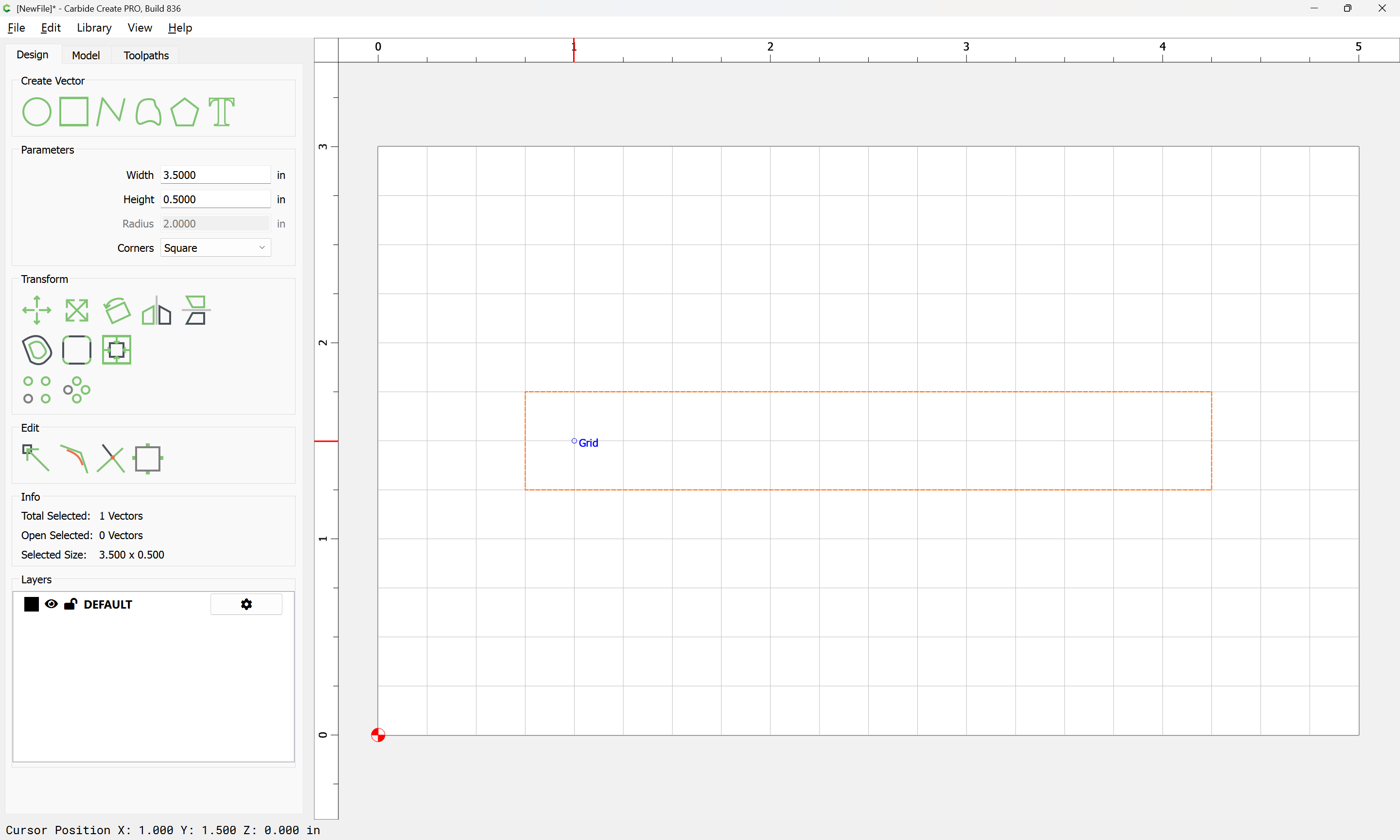
Task: Click the Width input field
Action: pos(215,175)
